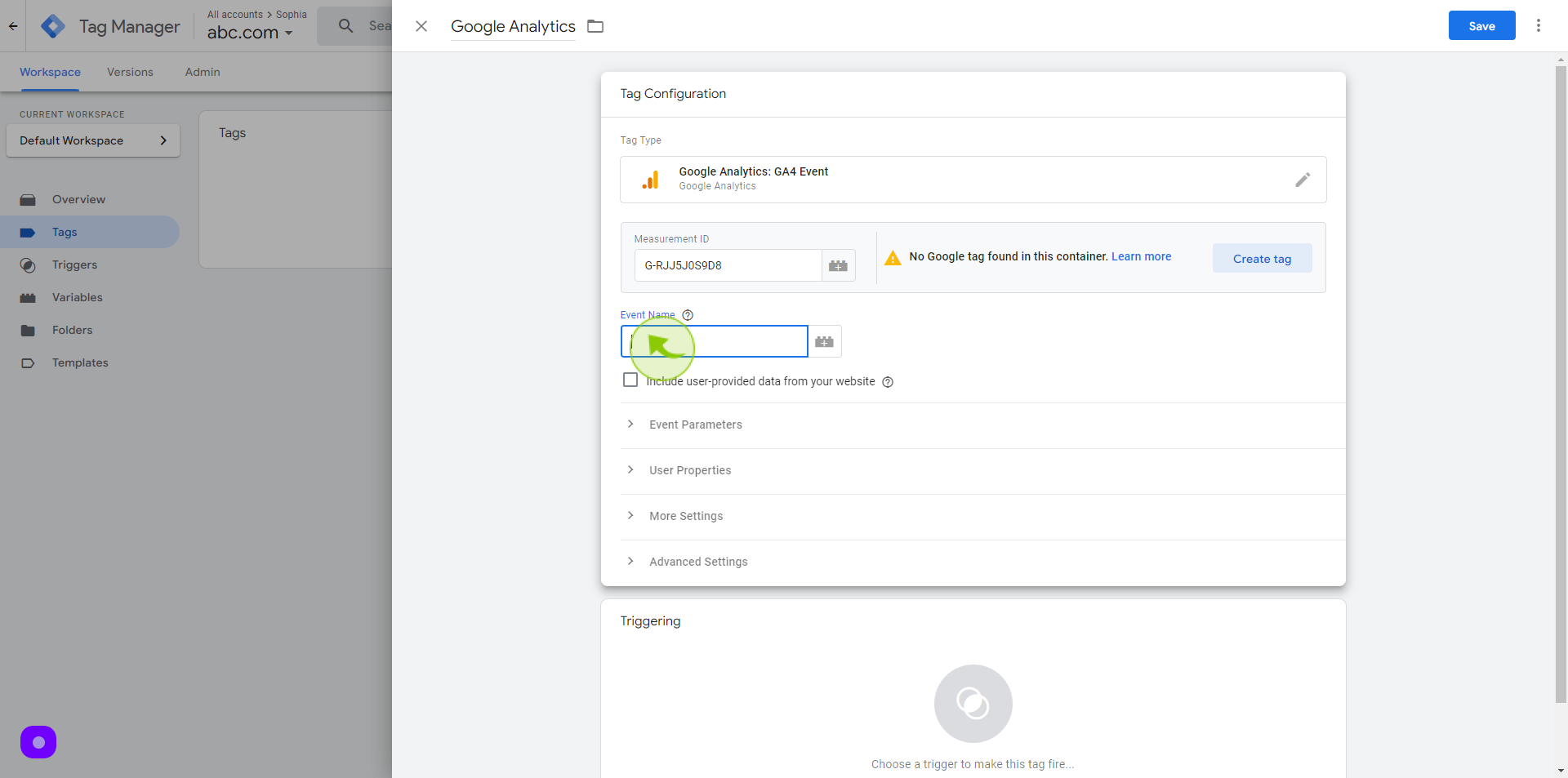This screenshot has height=778, width=1568.
Task: Click the warning triangle icon
Action: [x=893, y=258]
